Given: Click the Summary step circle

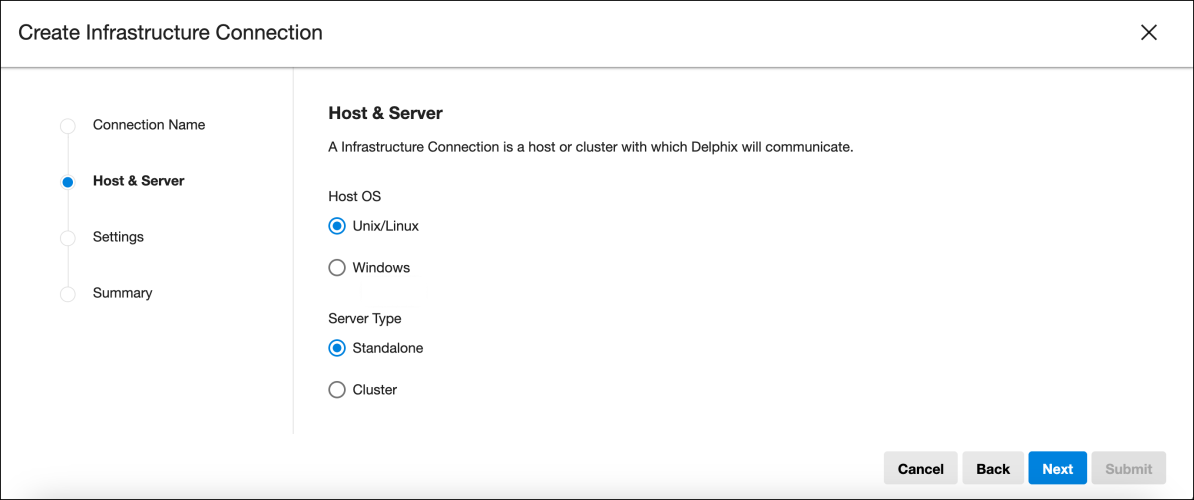Looking at the screenshot, I should point(68,295).
